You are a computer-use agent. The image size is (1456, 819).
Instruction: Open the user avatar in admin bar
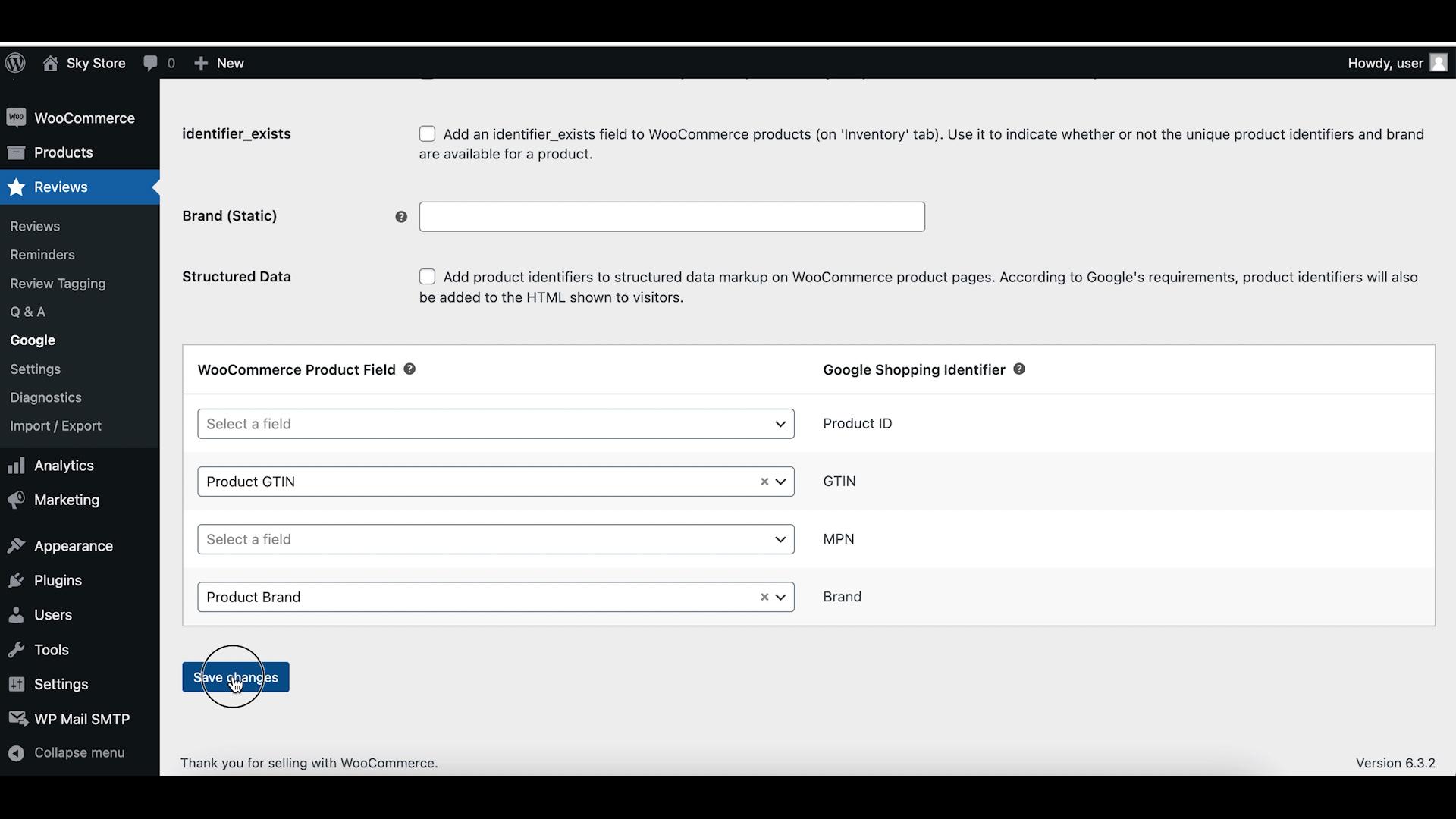click(x=1439, y=62)
